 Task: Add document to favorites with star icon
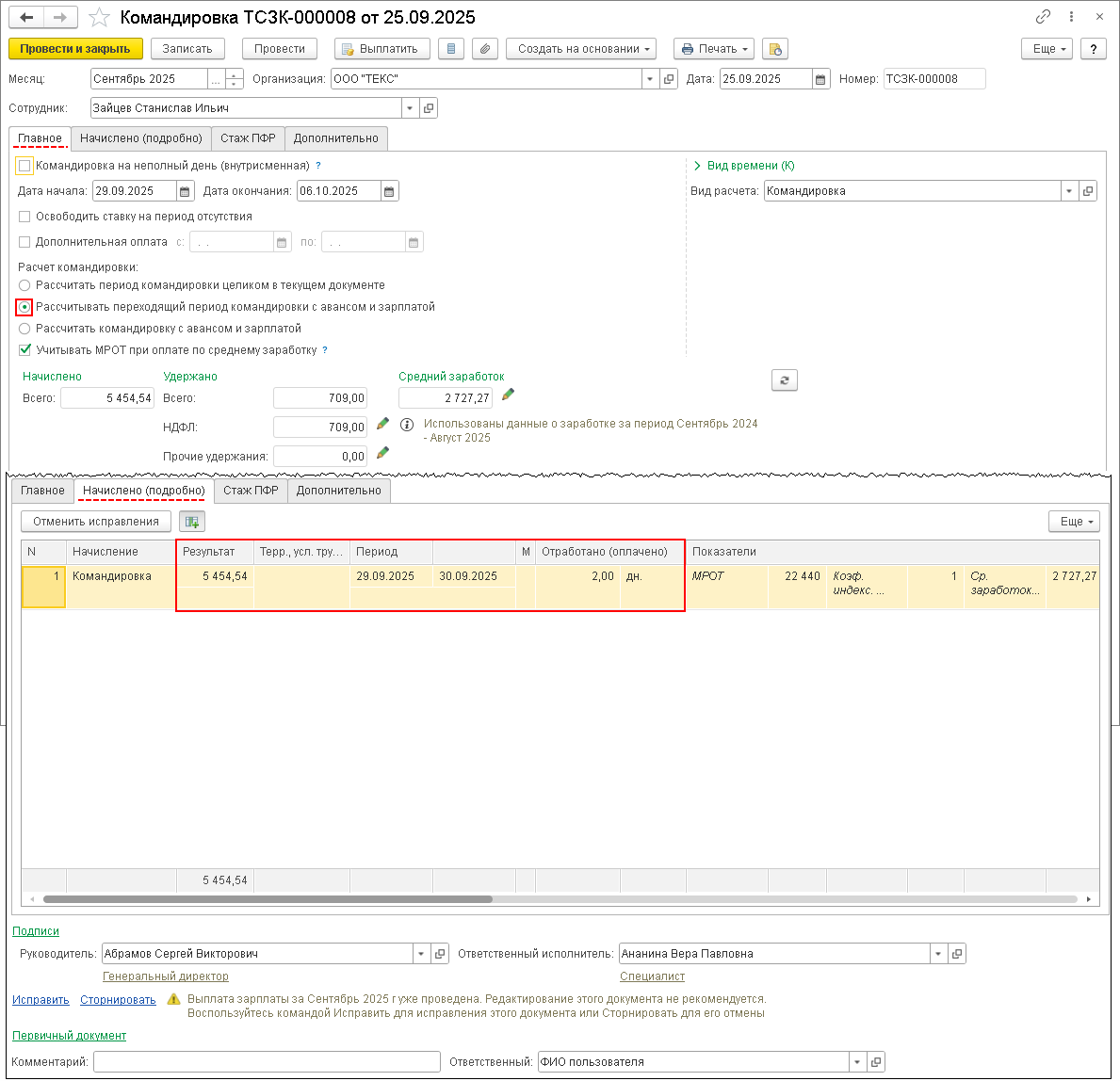99,17
